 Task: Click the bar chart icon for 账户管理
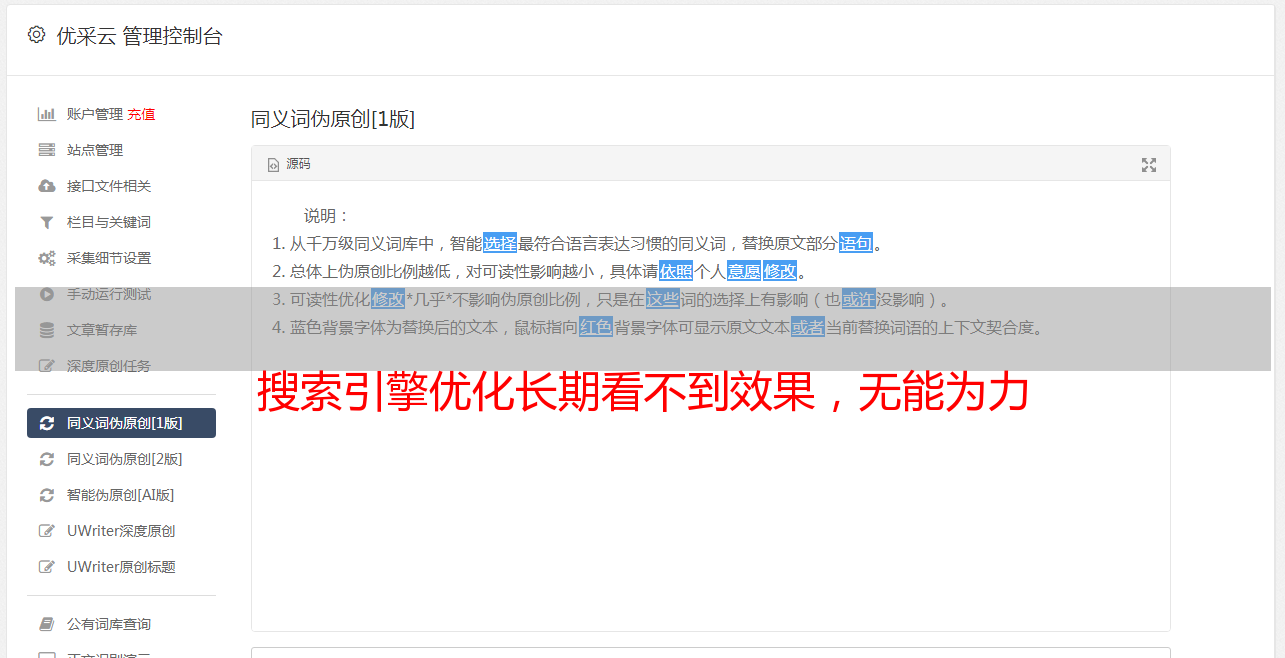46,114
